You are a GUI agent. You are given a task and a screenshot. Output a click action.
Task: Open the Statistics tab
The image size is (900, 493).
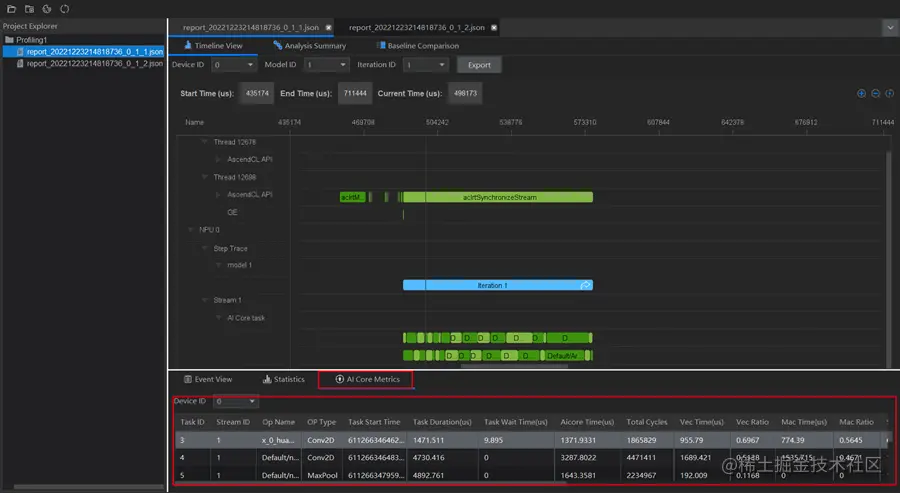pos(284,379)
